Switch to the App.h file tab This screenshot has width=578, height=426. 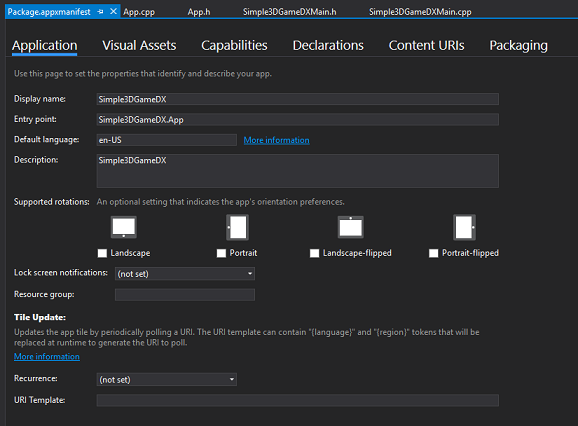tap(199, 12)
